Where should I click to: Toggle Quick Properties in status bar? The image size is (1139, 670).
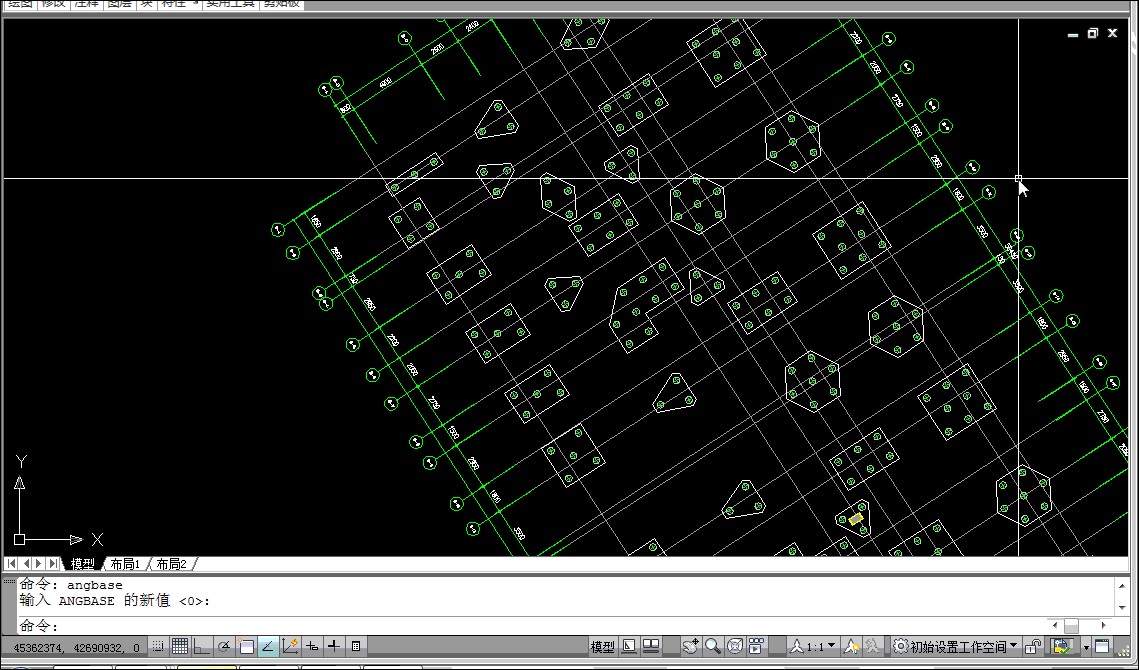(356, 646)
